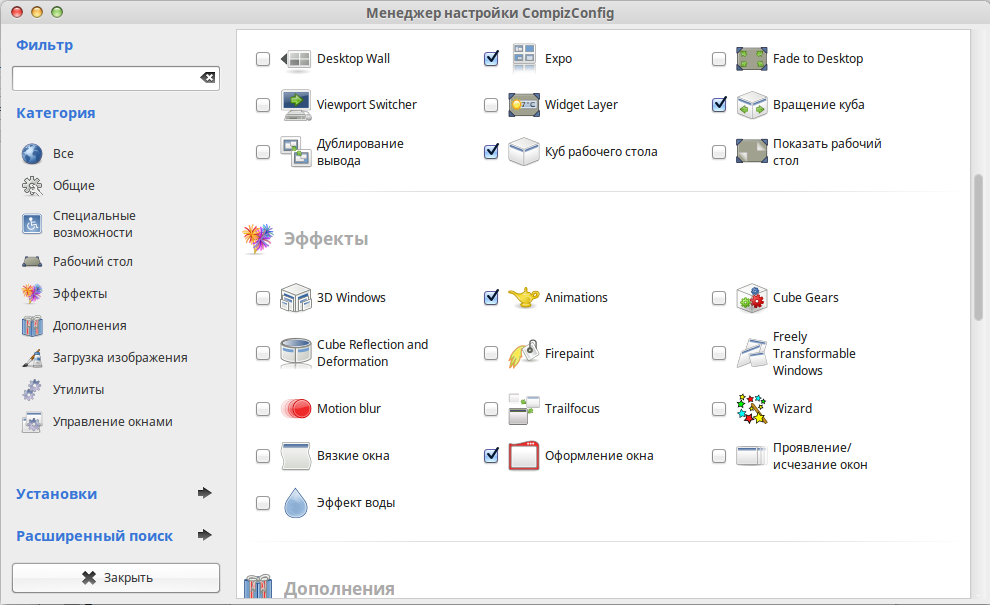Click the Cube Reflection and Deformation icon

(295, 353)
